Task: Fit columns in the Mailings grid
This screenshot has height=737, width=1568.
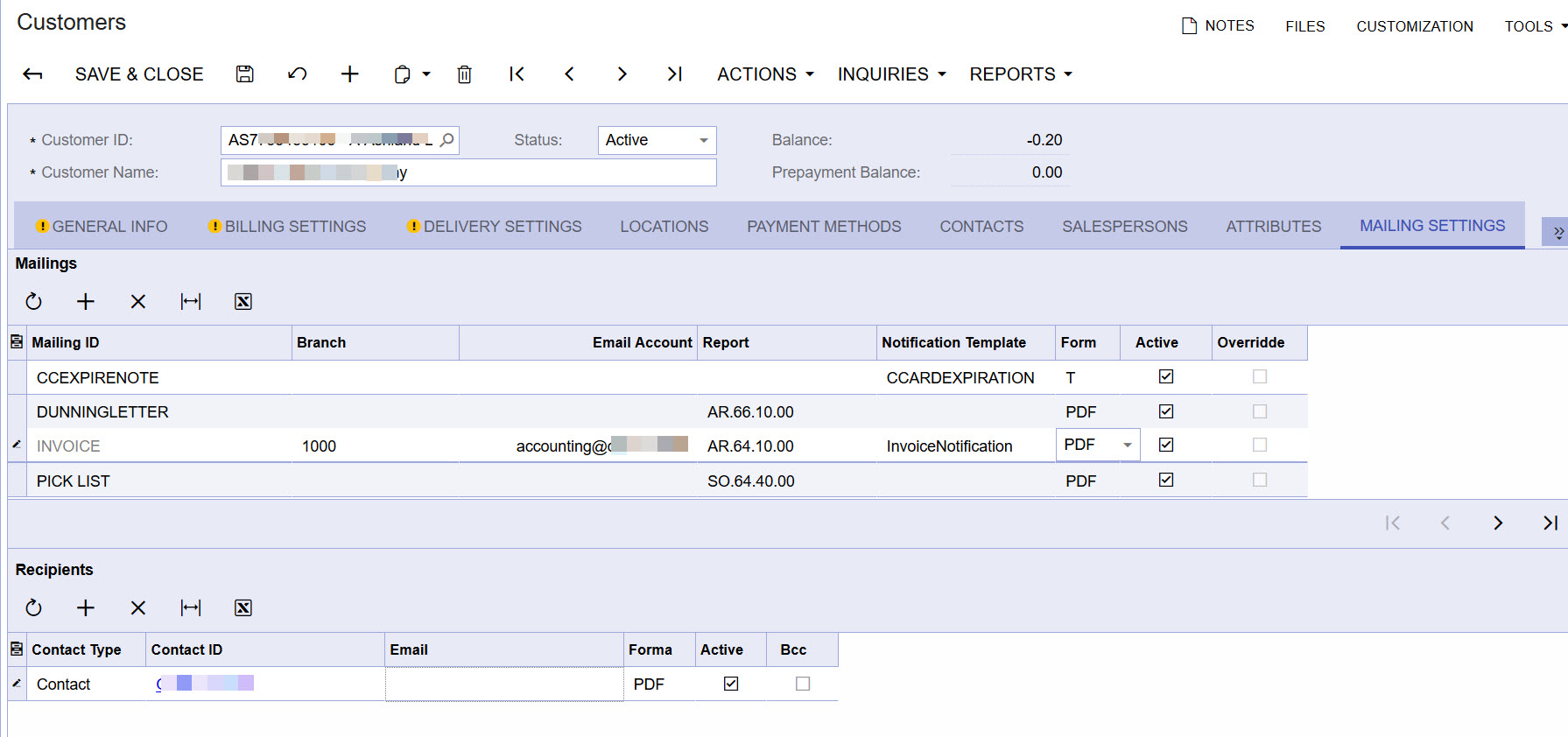Action: (x=191, y=302)
